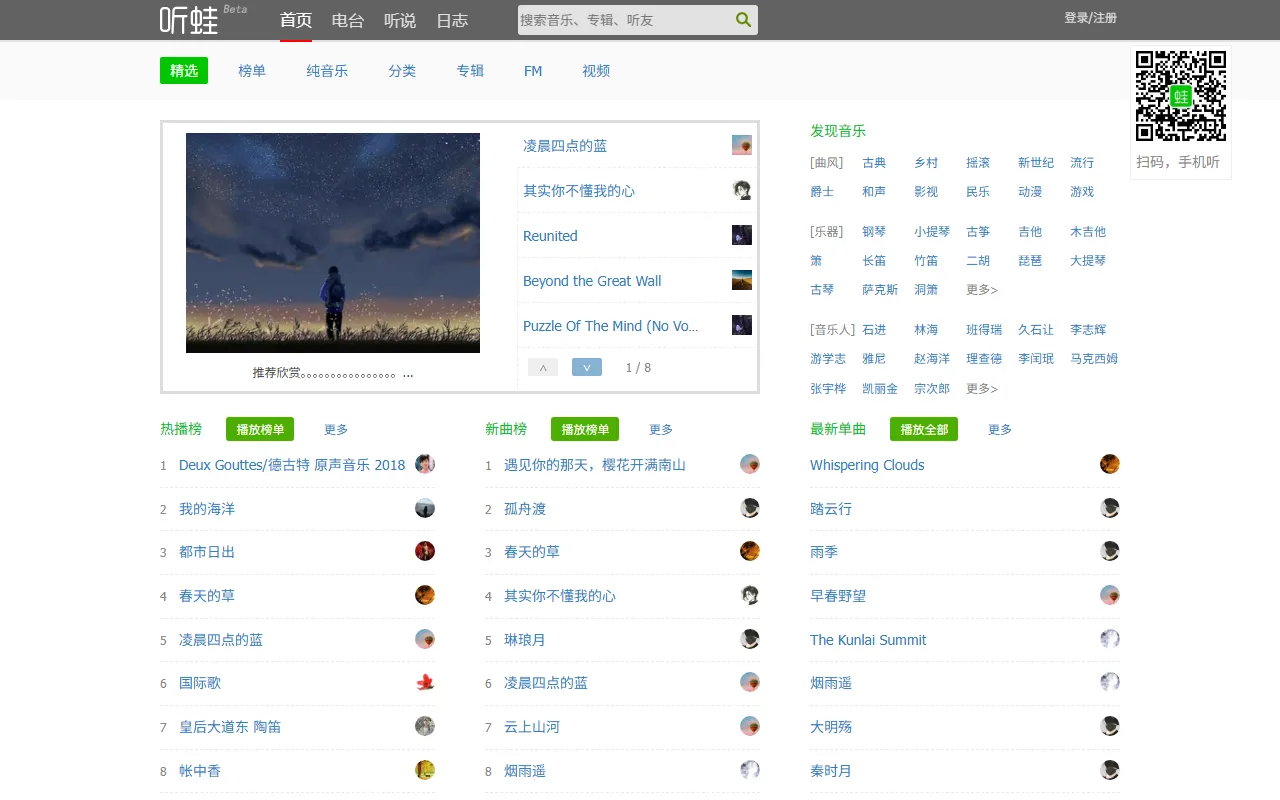Screen dimensions: 1280x800
Task: Click the 播放全部 button for 最新单曲
Action: 923,429
